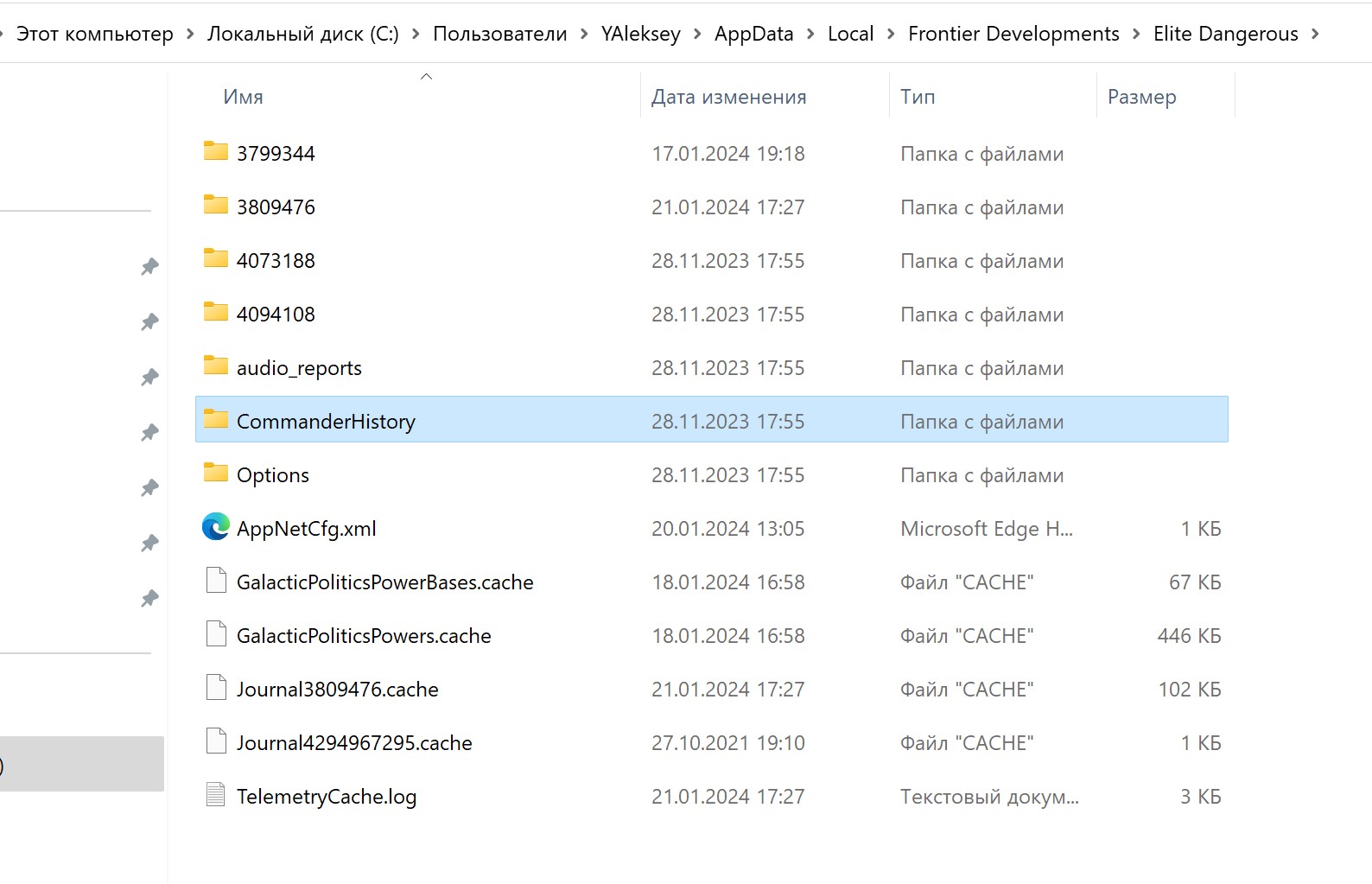This screenshot has width=1372, height=884.
Task: Click type Microsoft Edge H... cell
Action: [x=987, y=529]
